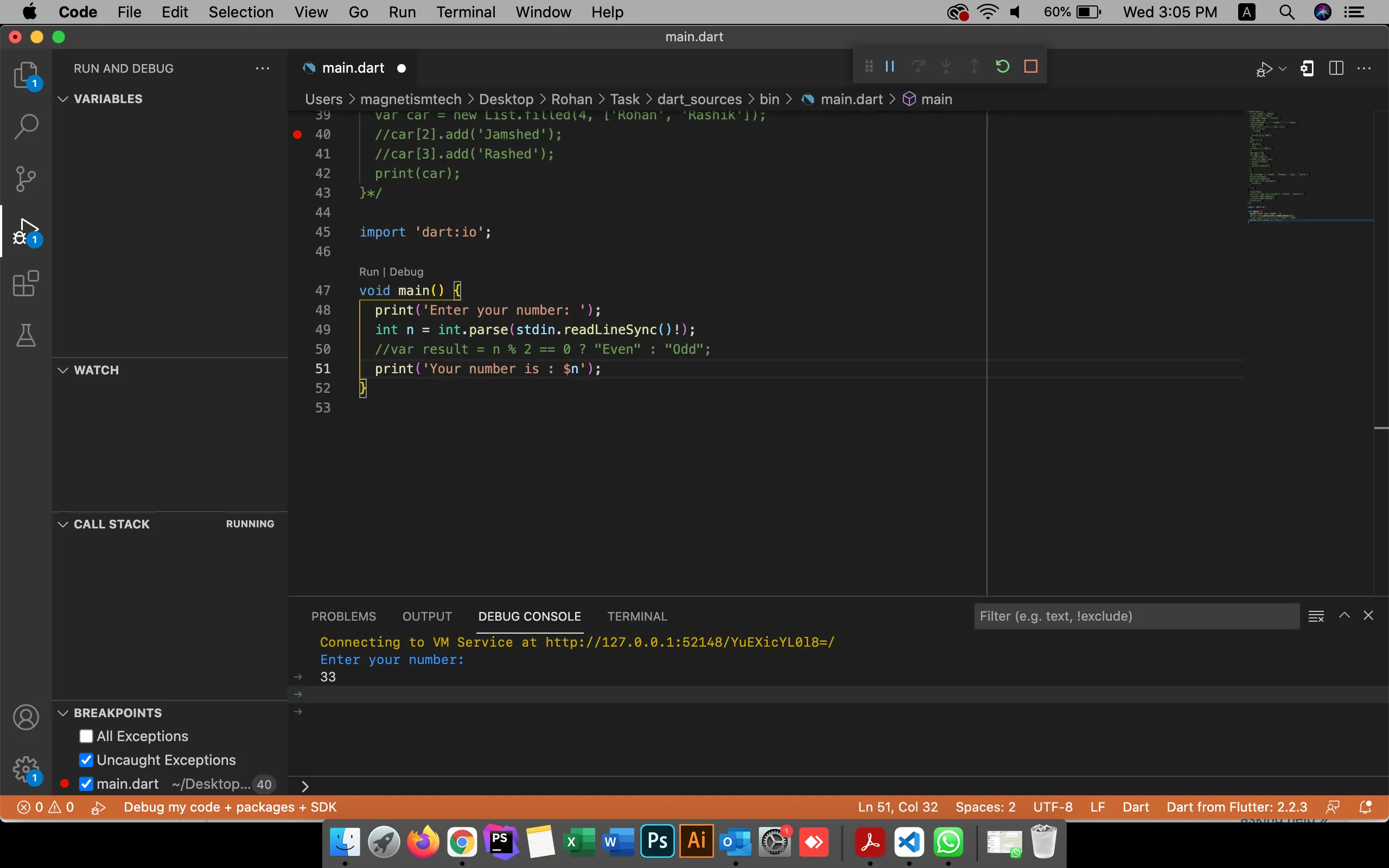Open the Extensions view icon
Screen dimensions: 1389x868
(26, 284)
